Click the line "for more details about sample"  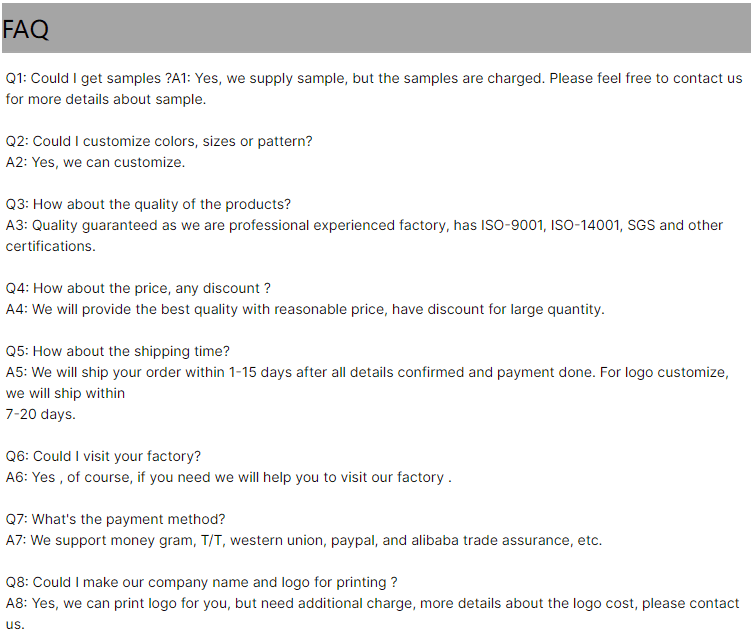pyautogui.click(x=105, y=99)
